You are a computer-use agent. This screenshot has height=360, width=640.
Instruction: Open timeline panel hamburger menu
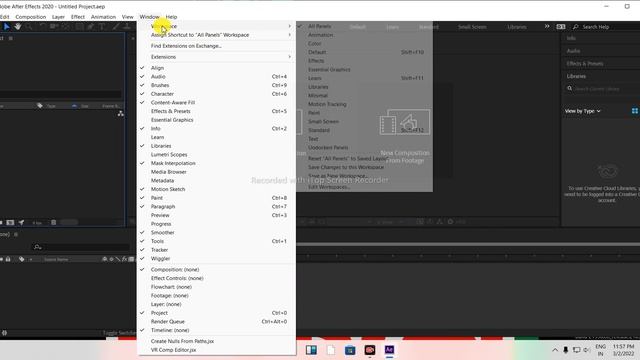click(16, 234)
